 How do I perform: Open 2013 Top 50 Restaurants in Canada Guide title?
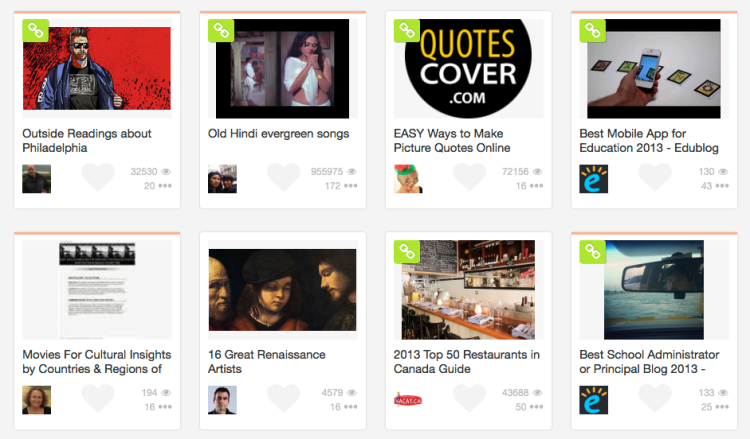466,362
